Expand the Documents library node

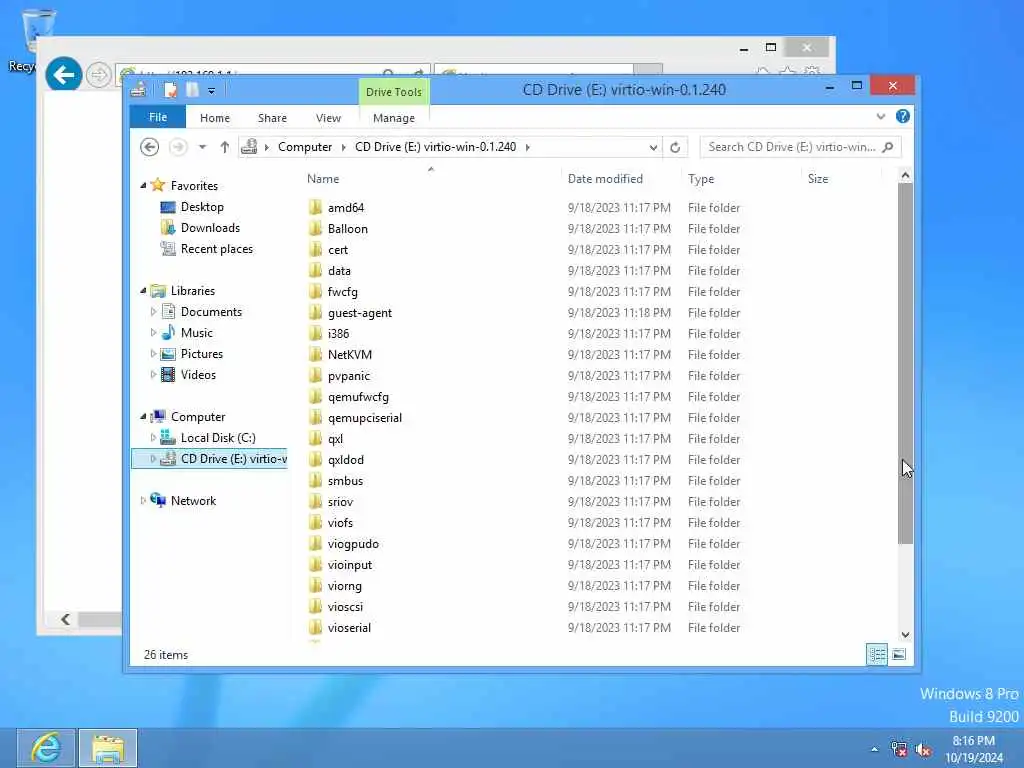tap(153, 312)
